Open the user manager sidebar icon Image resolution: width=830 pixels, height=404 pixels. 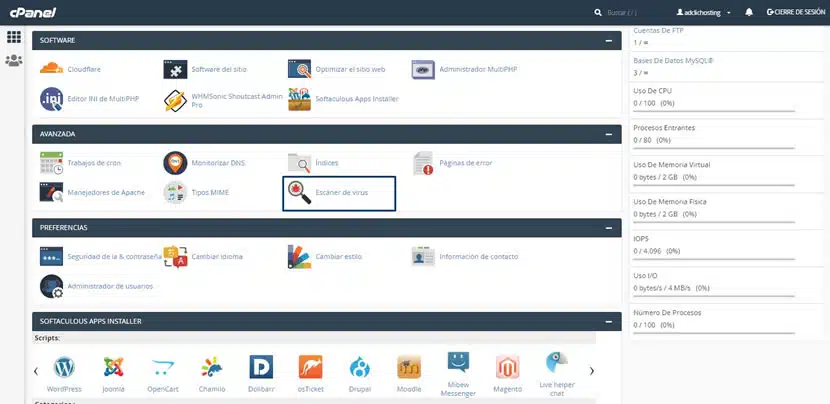(14, 61)
